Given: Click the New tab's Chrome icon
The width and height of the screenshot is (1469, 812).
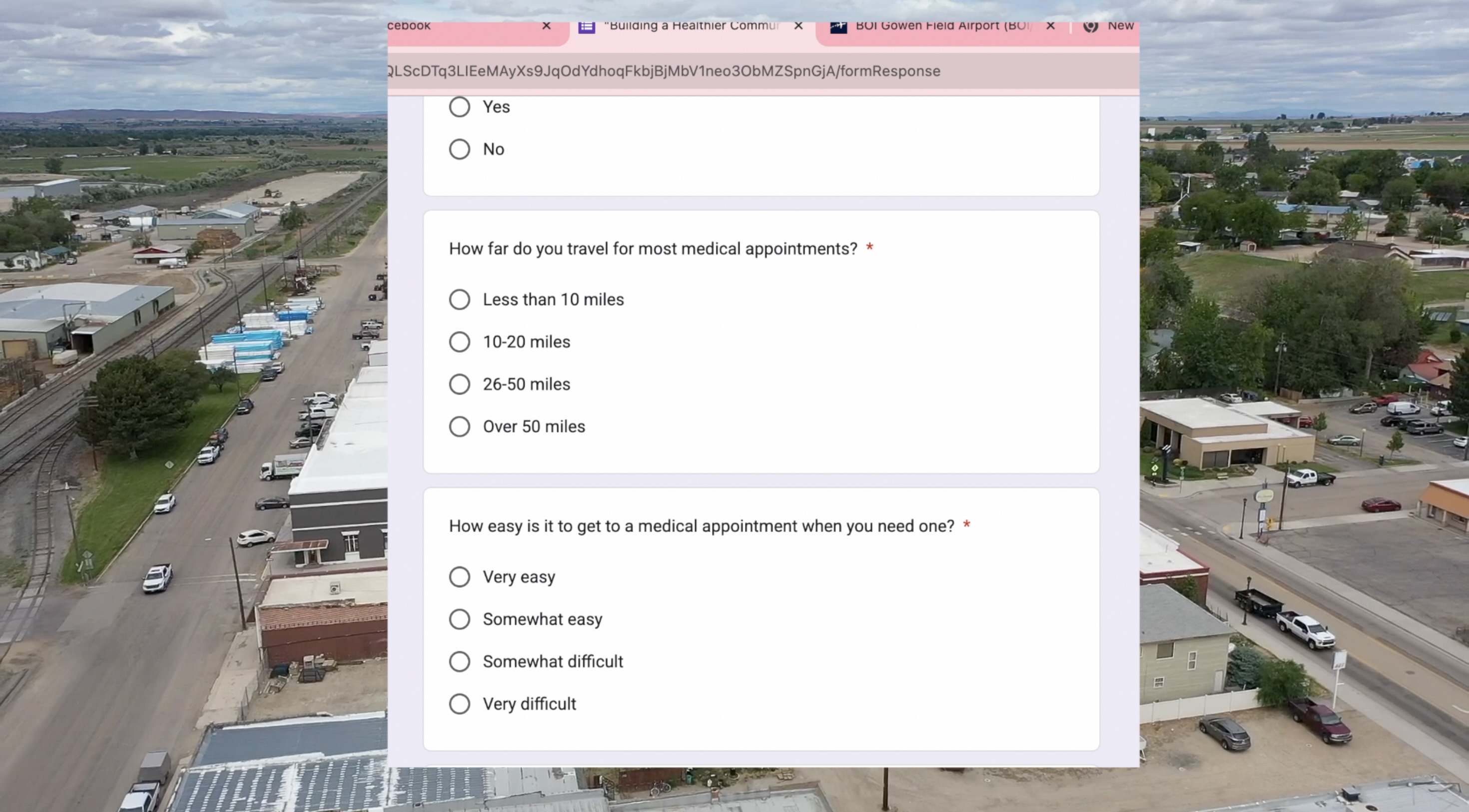Looking at the screenshot, I should point(1090,27).
